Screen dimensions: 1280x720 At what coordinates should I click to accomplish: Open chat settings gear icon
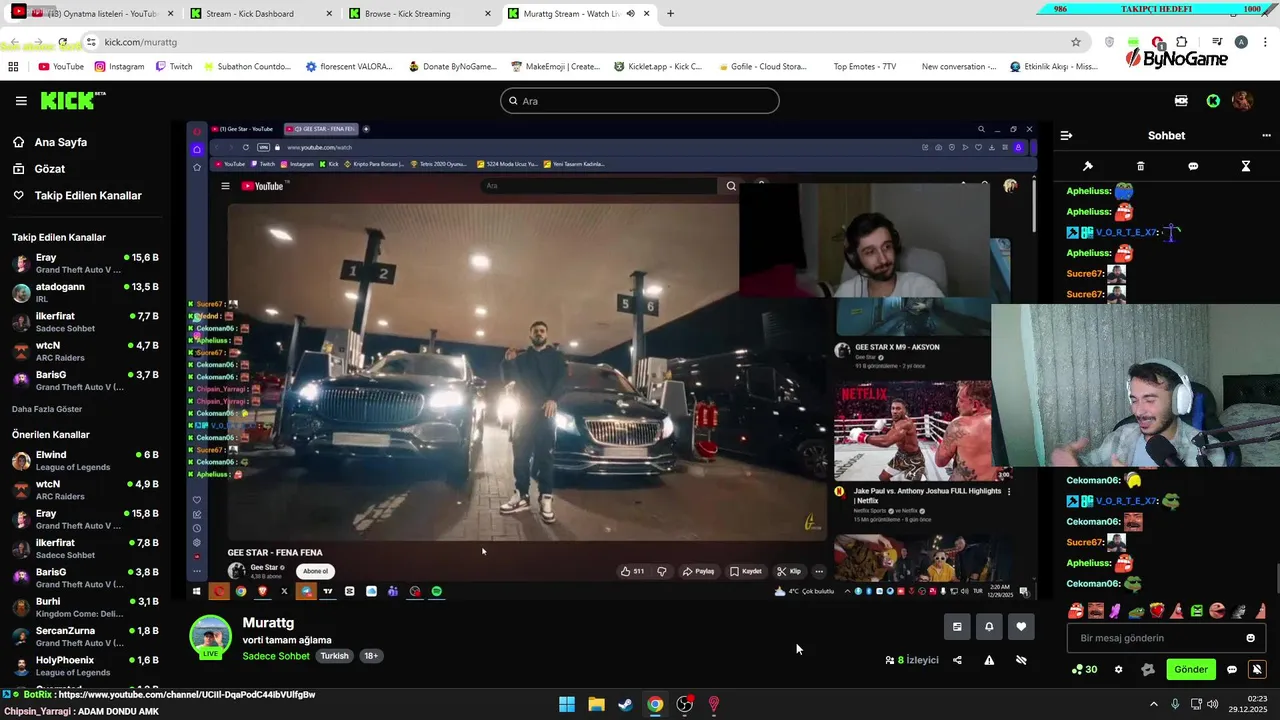[x=1118, y=670]
